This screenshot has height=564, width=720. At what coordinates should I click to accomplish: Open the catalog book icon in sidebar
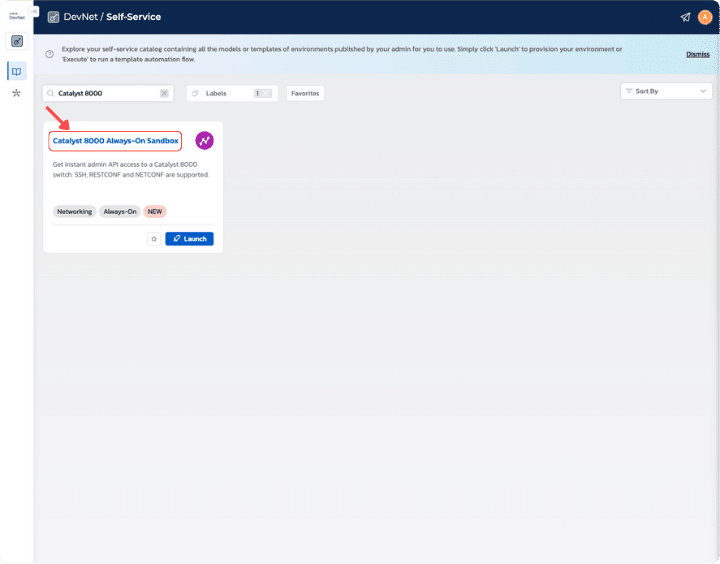(17, 72)
